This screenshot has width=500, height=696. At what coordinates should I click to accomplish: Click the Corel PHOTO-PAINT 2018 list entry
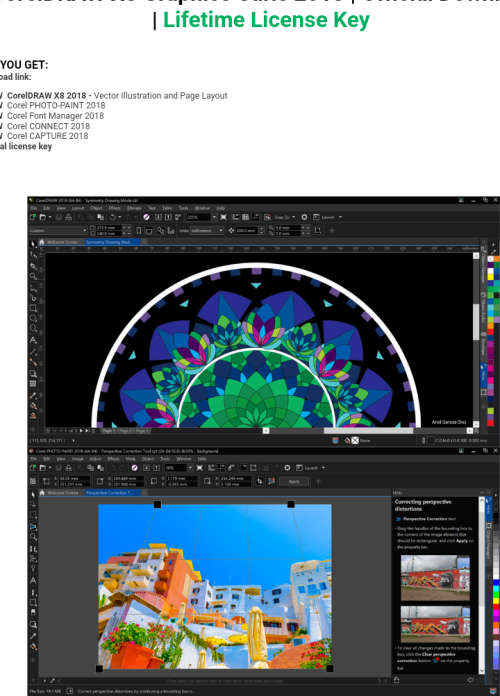[x=56, y=105]
